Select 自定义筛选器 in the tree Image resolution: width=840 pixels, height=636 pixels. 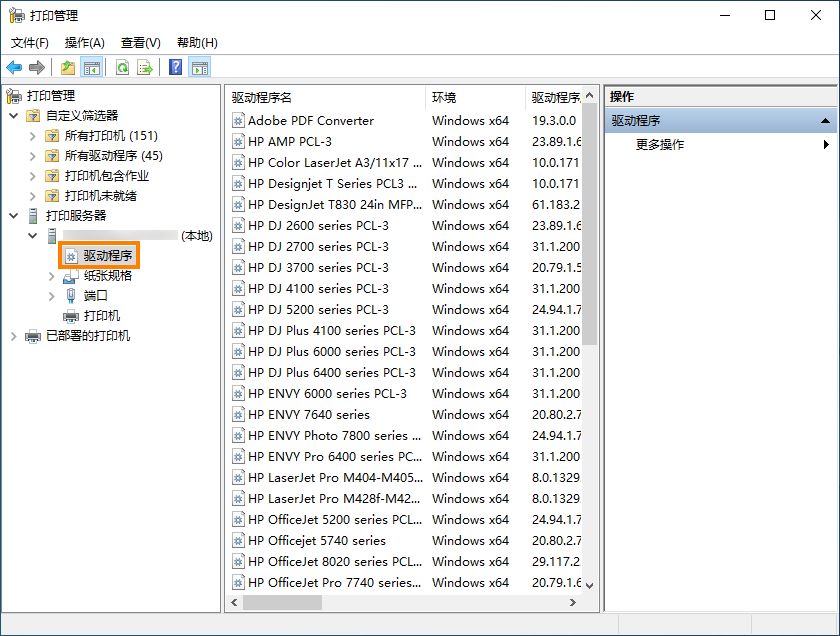81,116
